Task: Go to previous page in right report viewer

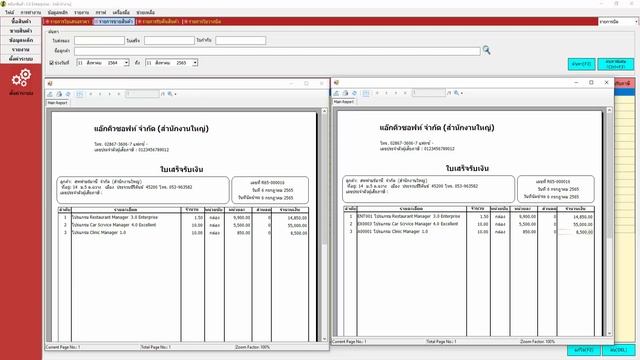Action: tap(387, 93)
